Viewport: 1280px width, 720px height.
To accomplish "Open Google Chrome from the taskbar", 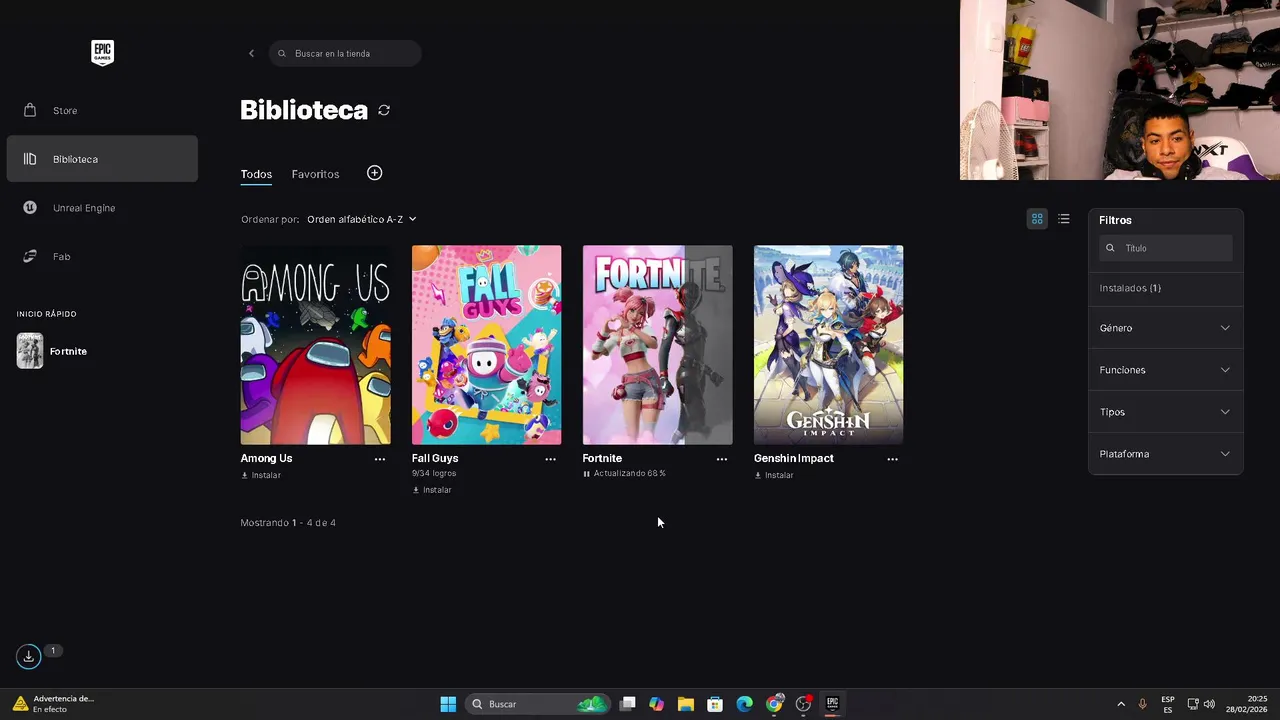I will tap(774, 704).
